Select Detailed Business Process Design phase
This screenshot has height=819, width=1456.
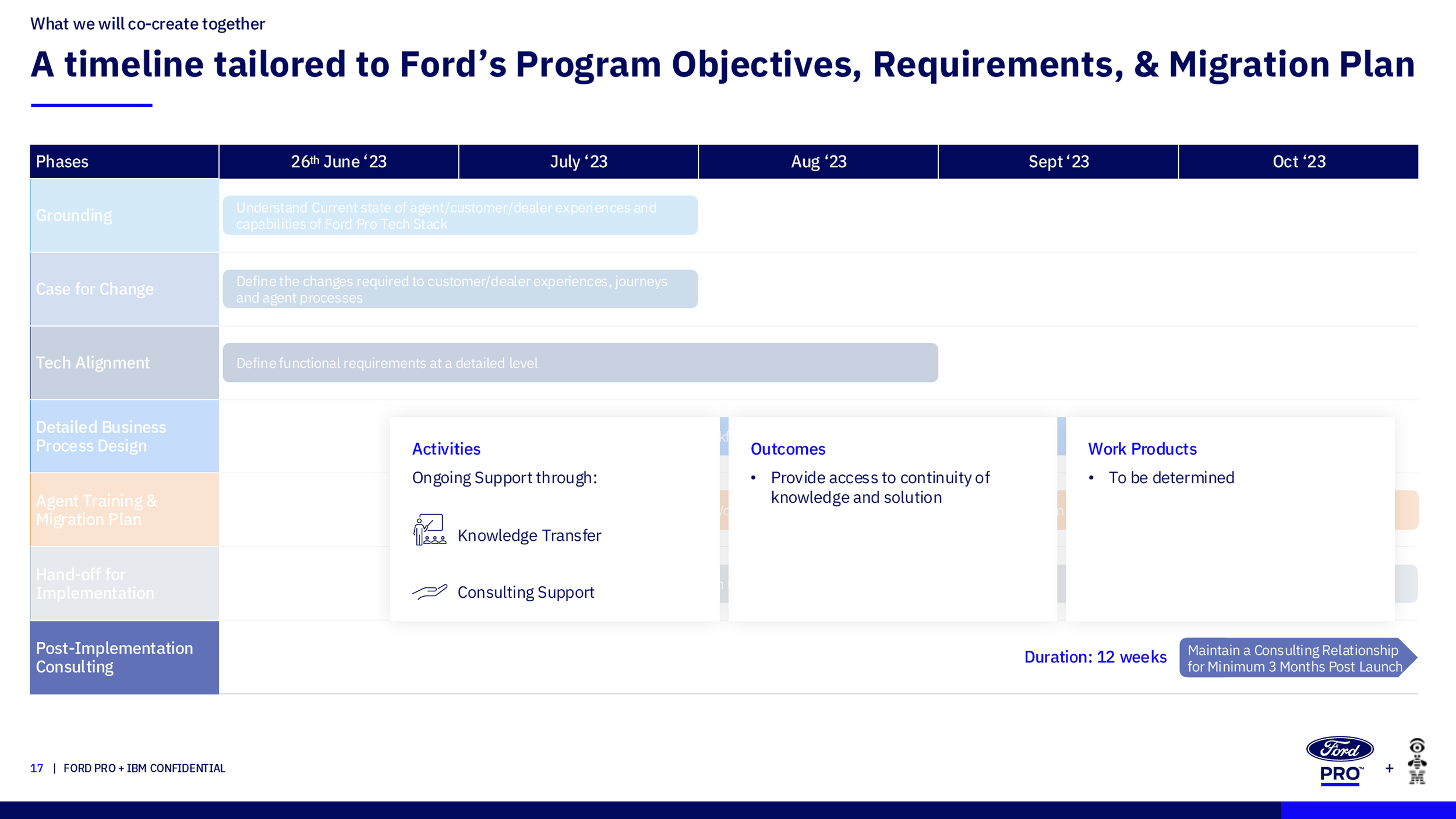(125, 436)
